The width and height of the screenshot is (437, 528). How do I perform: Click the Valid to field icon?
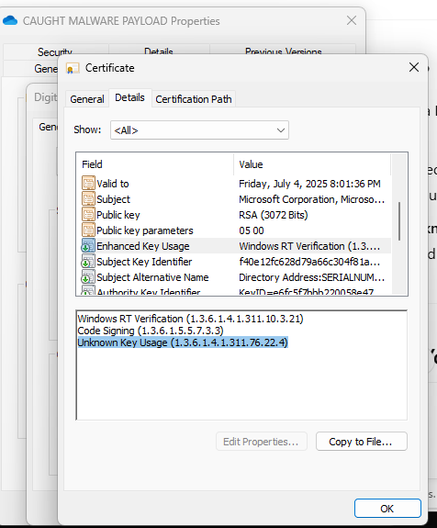88,184
